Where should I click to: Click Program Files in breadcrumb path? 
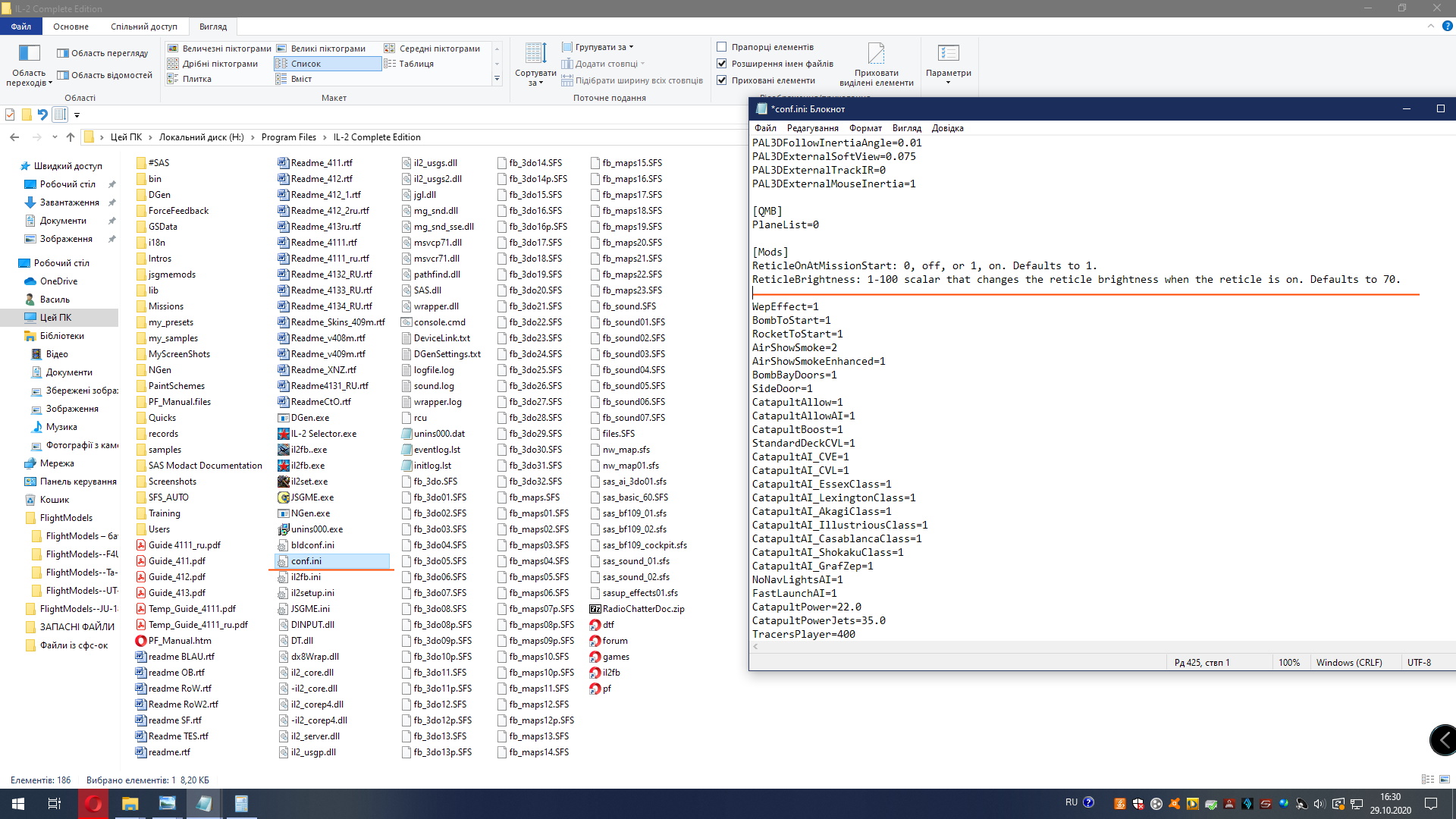click(x=288, y=137)
